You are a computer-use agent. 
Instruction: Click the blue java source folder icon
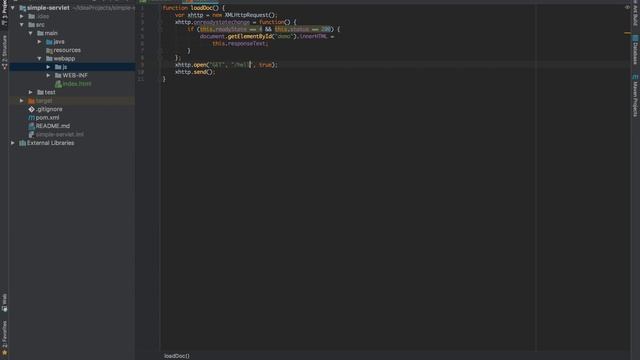point(49,42)
